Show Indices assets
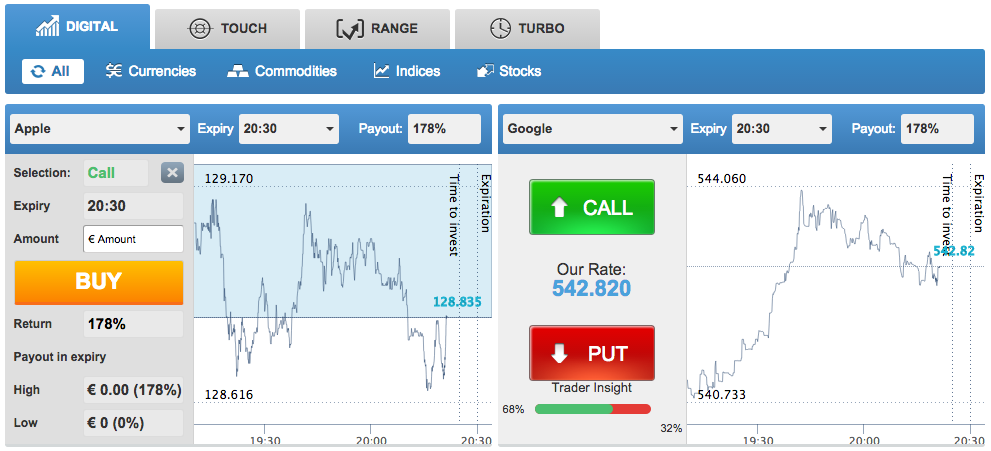 [x=407, y=71]
